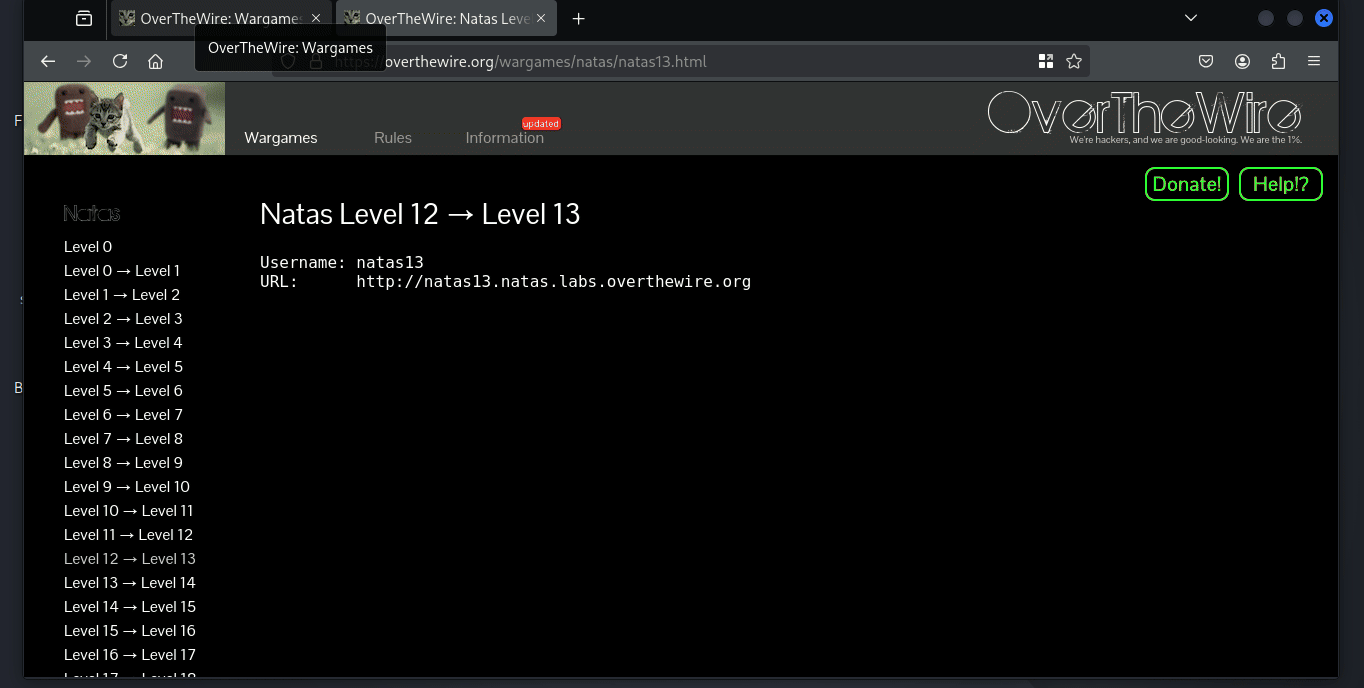This screenshot has width=1364, height=688.
Task: Open QR/extension grid icon in address bar
Action: coord(1046,61)
